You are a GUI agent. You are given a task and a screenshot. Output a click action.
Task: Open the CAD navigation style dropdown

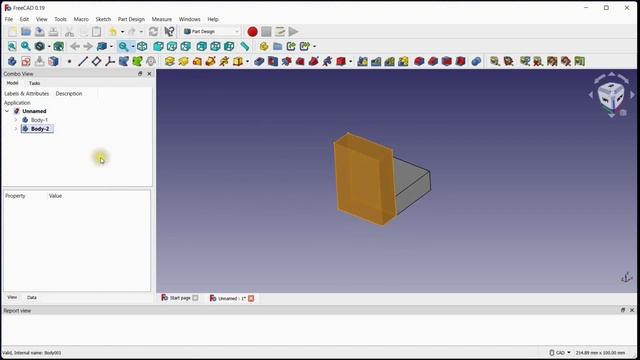(x=560, y=352)
